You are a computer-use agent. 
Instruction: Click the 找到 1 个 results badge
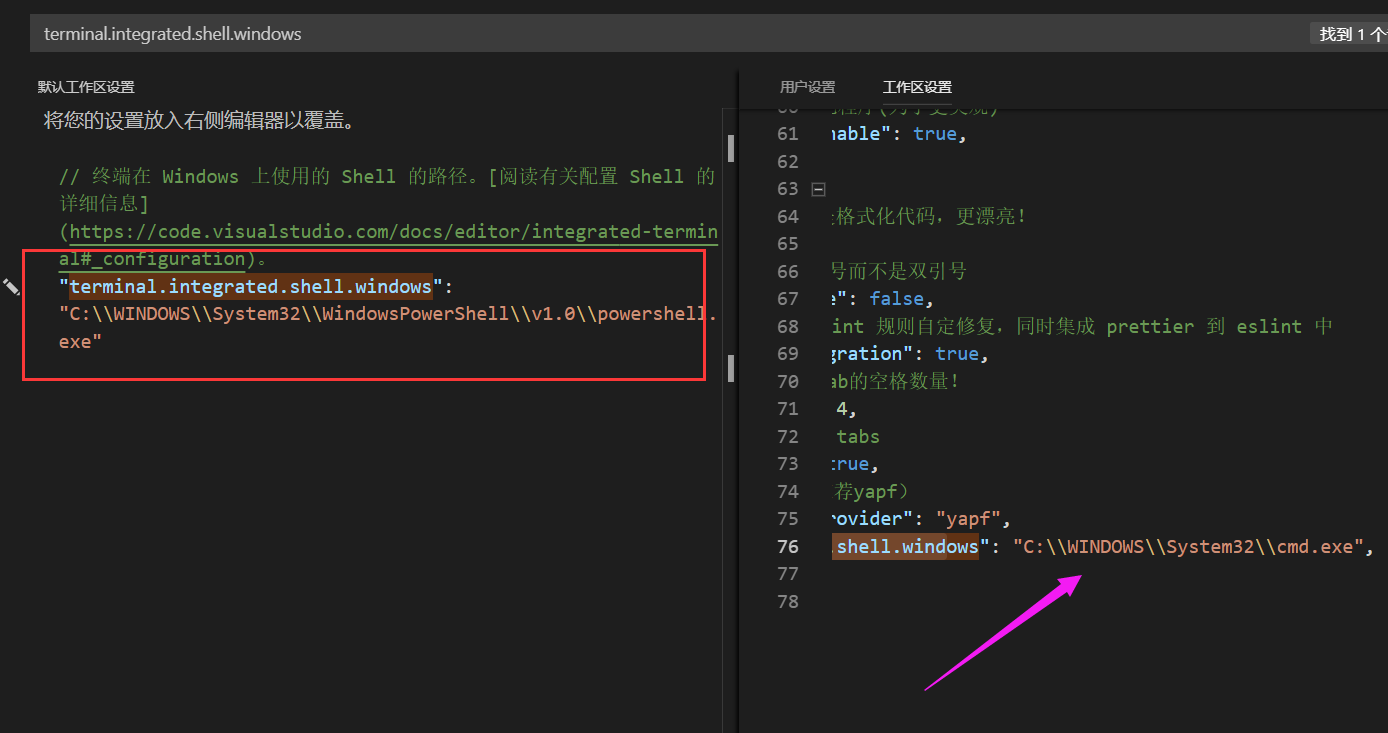pos(1349,34)
